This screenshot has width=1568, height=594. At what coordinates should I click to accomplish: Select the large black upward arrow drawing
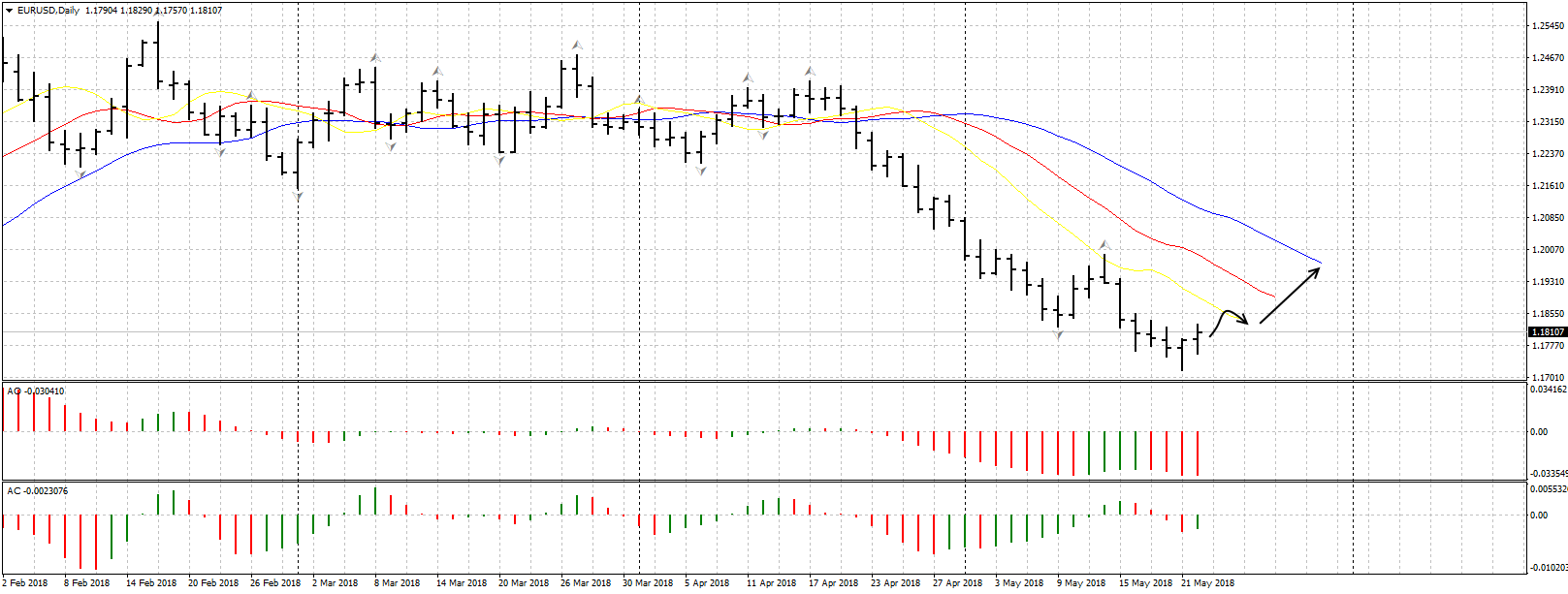(1291, 294)
